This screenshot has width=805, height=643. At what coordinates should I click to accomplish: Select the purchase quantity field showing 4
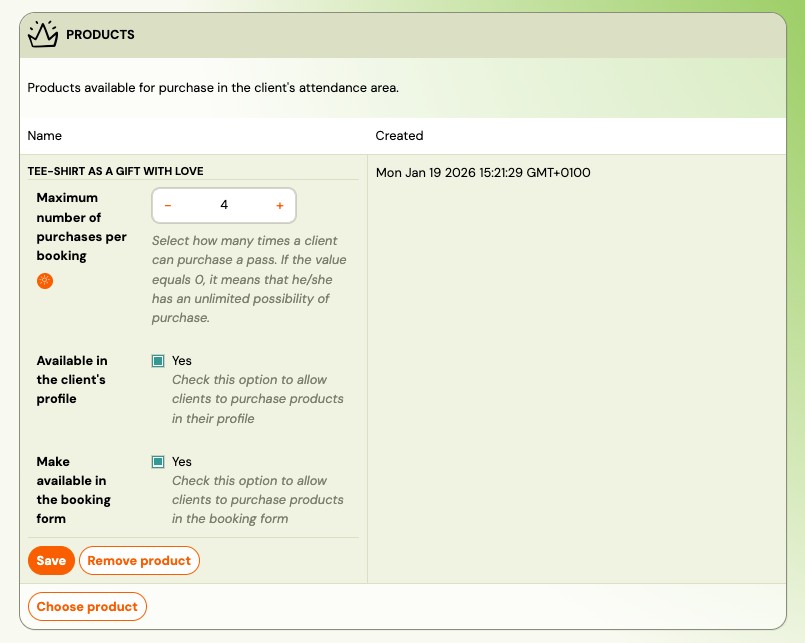click(223, 205)
